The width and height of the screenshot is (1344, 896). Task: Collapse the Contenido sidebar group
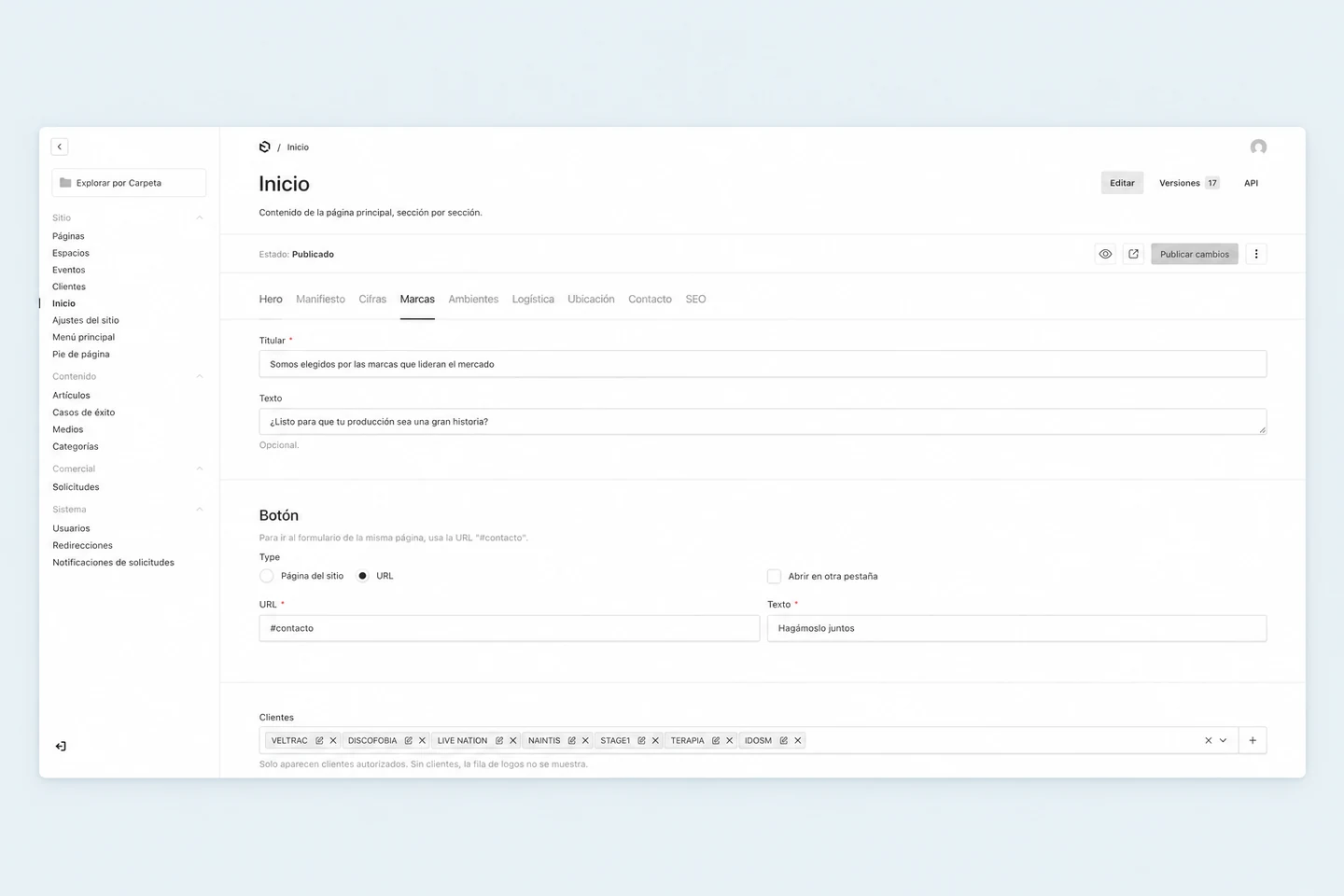click(x=199, y=376)
